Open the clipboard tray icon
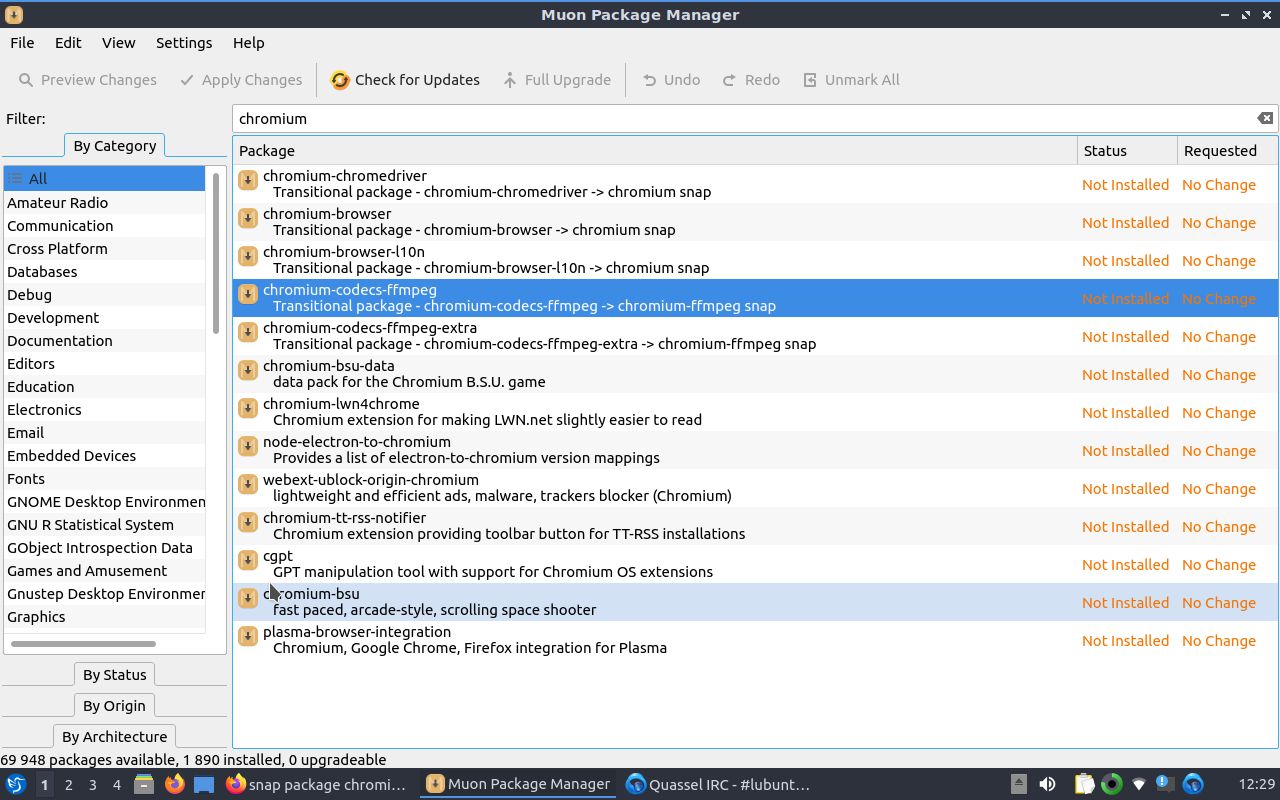 coord(1084,784)
